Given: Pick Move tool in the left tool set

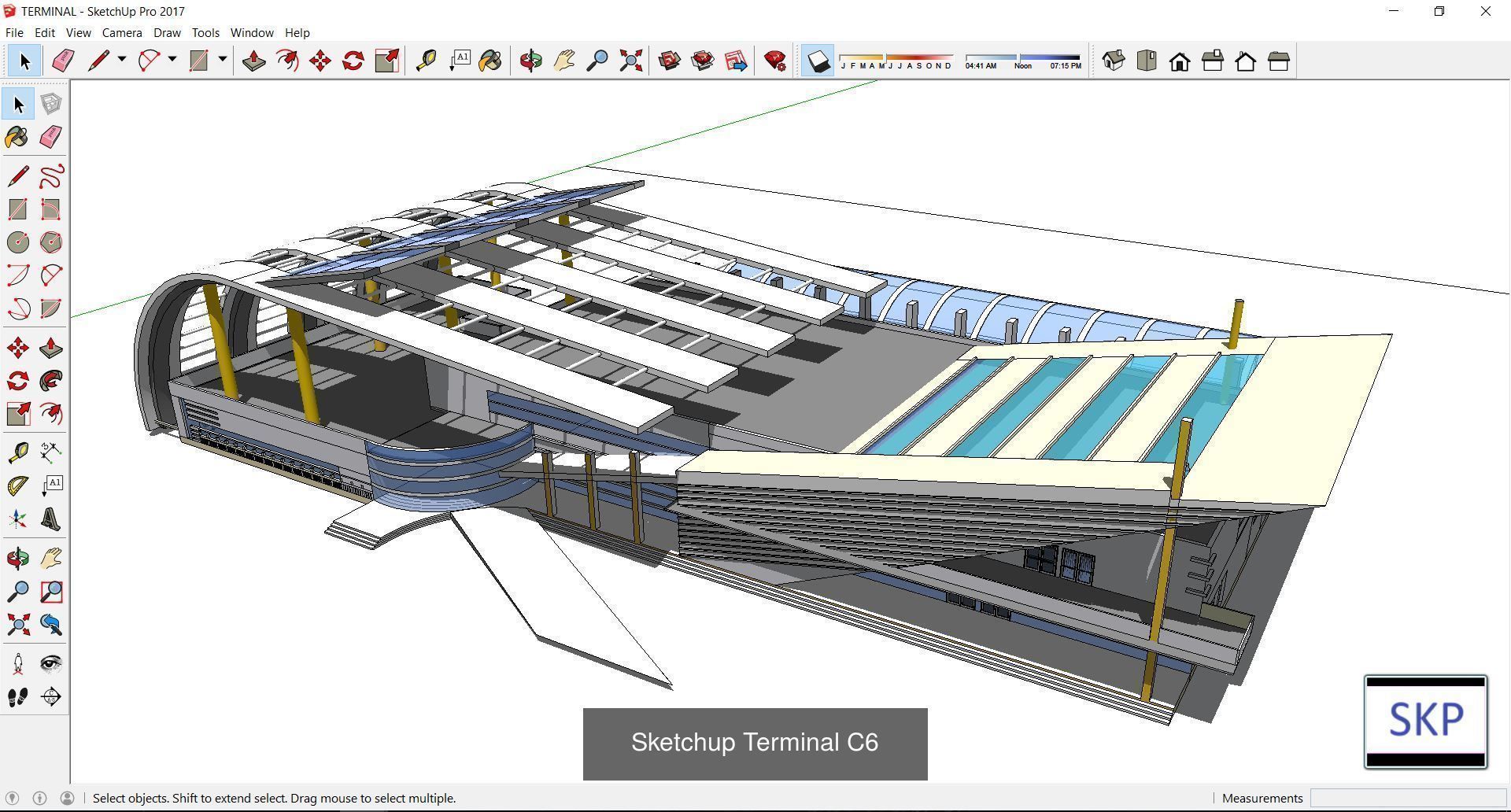Looking at the screenshot, I should 18,348.
